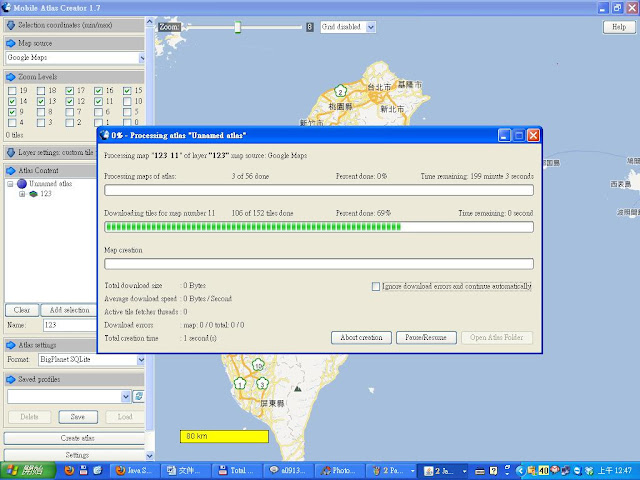Click left panel scrollbar up arrow
The width and height of the screenshot is (640, 480).
tap(149, 22)
